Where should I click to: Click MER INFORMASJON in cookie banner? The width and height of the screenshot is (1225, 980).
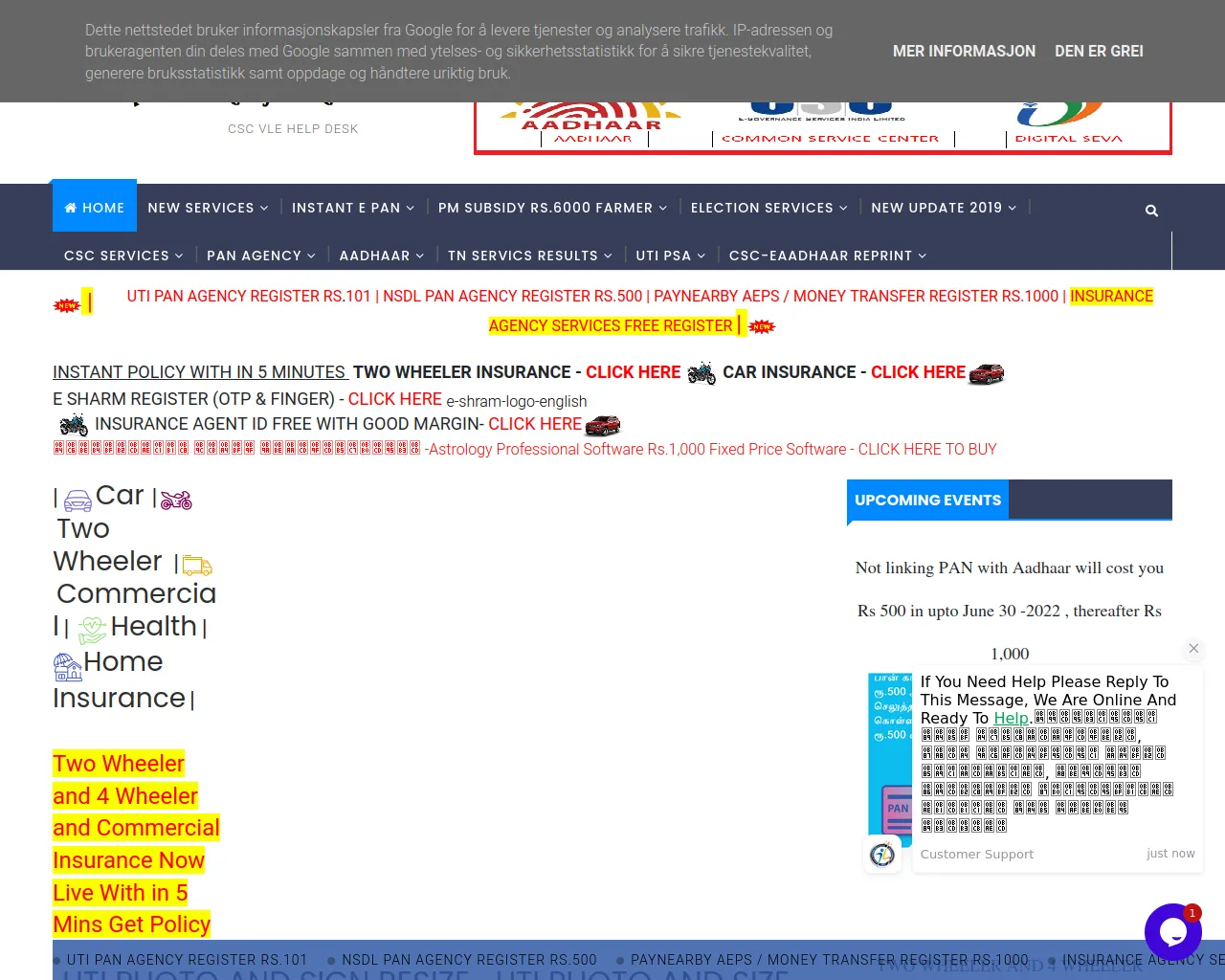coord(964,52)
